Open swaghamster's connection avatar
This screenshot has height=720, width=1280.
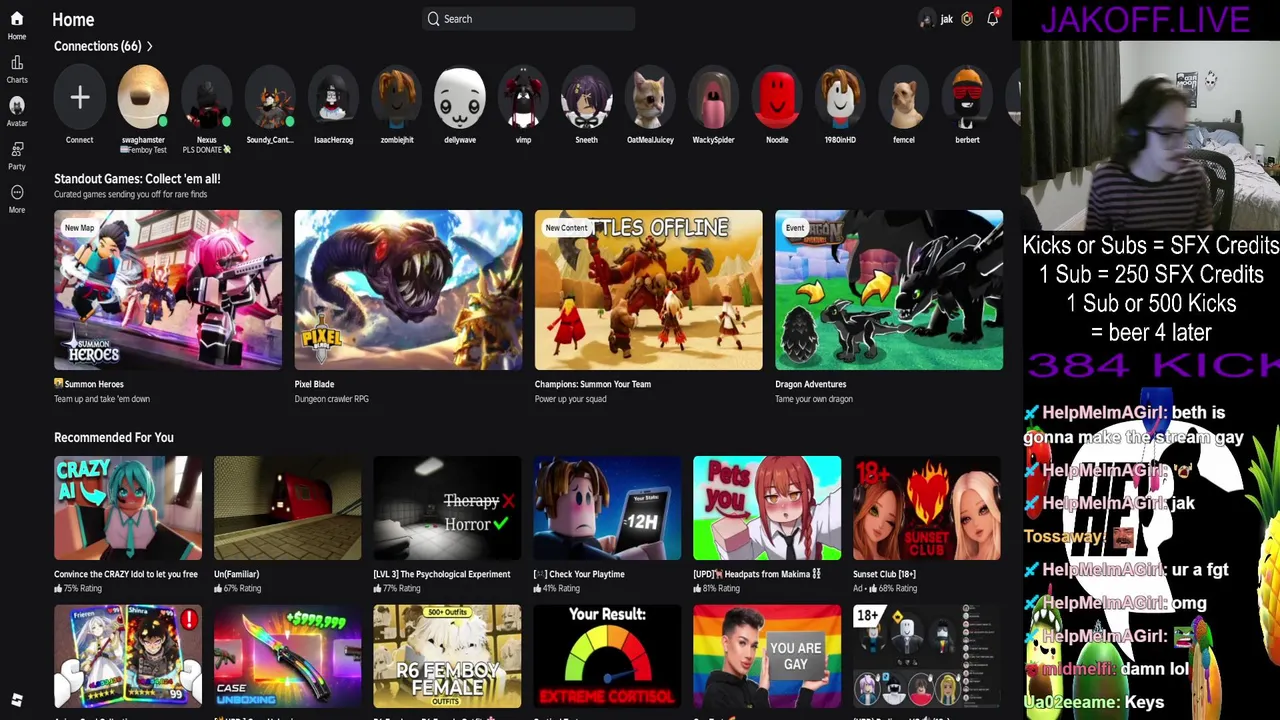point(143,97)
